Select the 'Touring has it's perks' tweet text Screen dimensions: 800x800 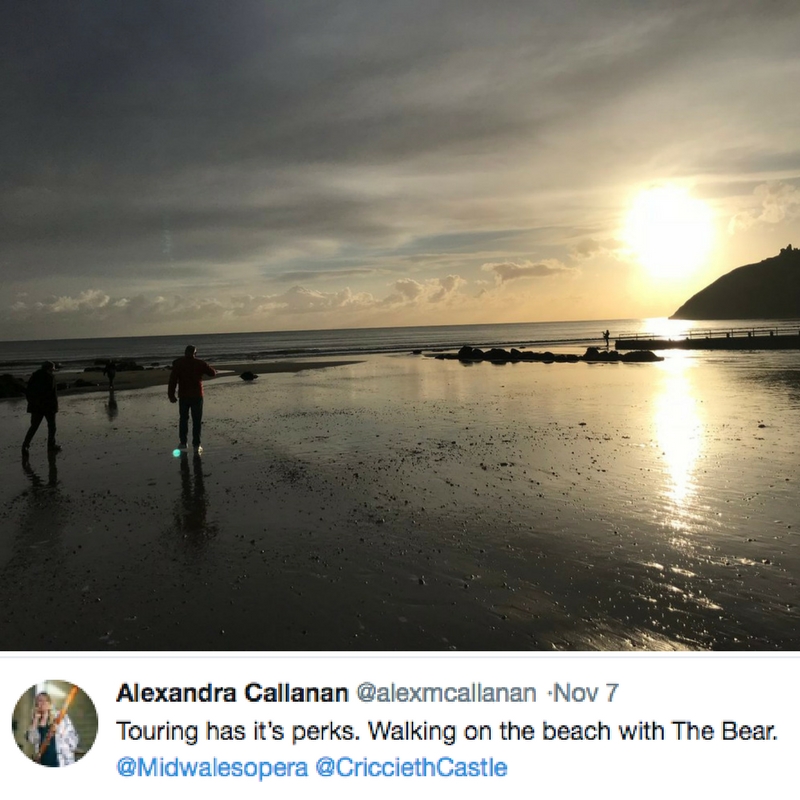tap(446, 731)
